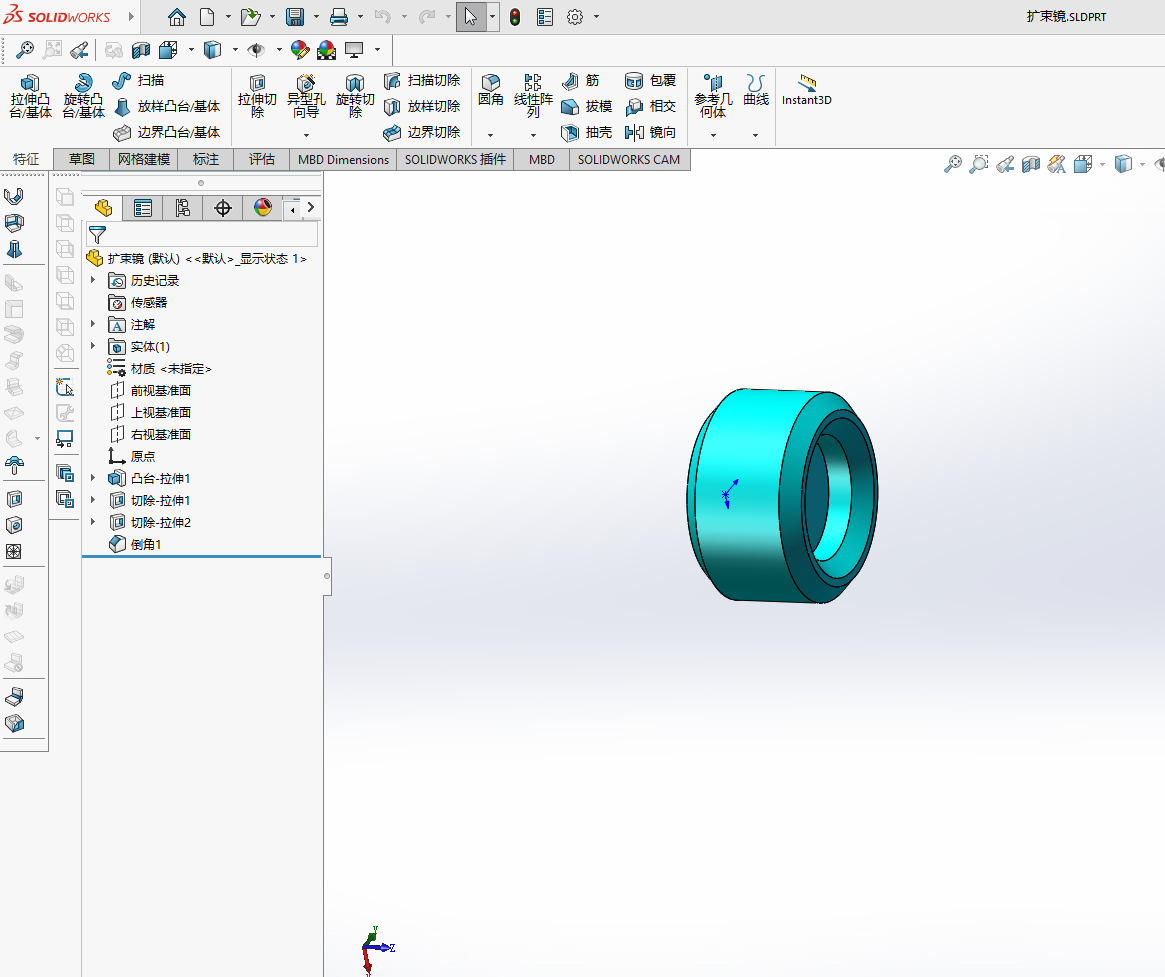
Task: Click the 扫描切除 swept cut button
Action: click(x=422, y=80)
